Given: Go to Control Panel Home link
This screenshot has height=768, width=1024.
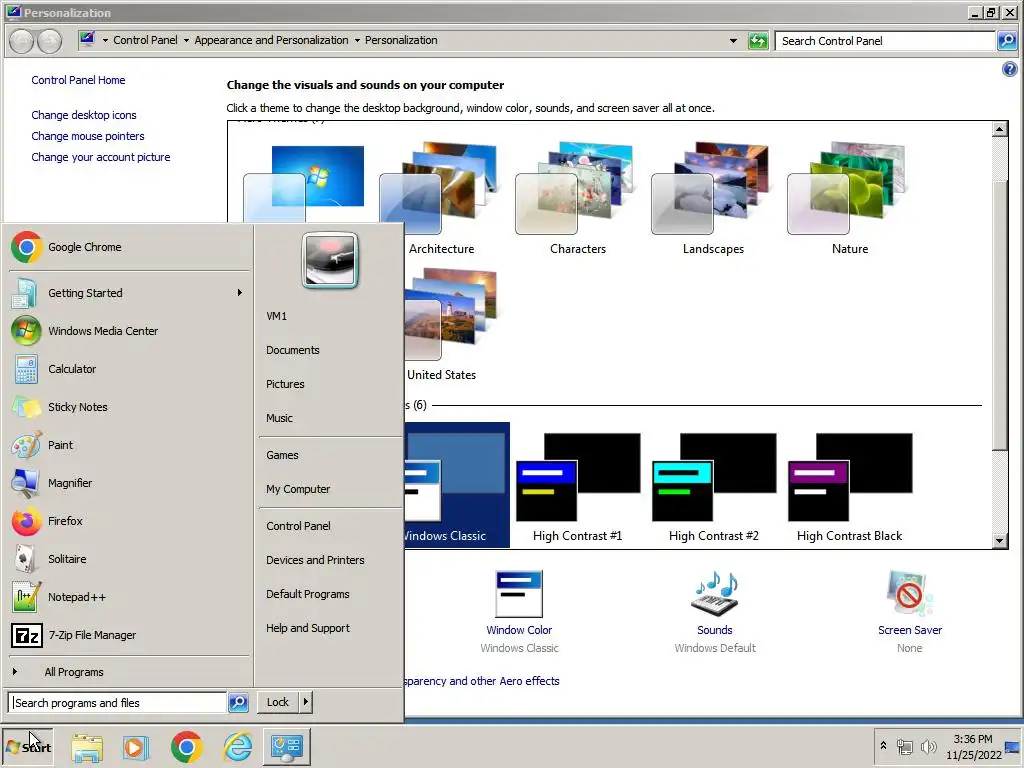Looking at the screenshot, I should [78, 80].
